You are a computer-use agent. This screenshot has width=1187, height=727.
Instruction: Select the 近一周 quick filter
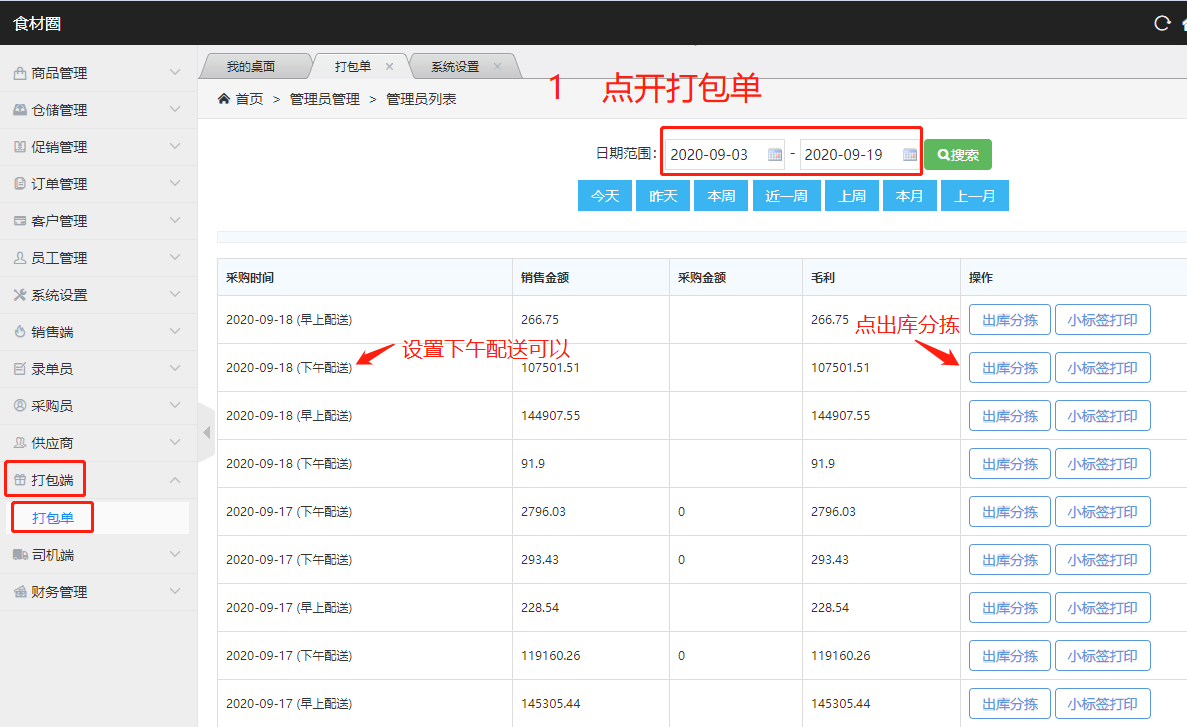point(786,196)
